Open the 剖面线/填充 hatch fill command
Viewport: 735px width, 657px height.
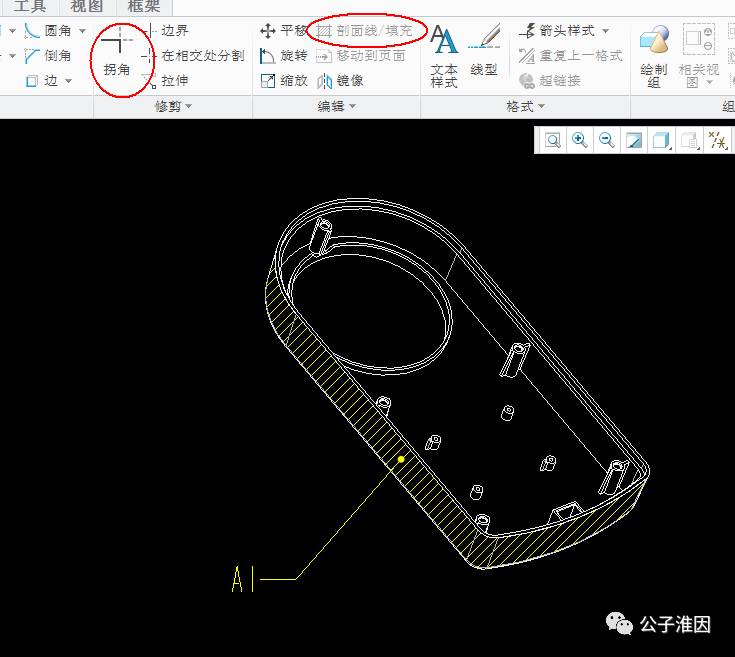point(365,31)
